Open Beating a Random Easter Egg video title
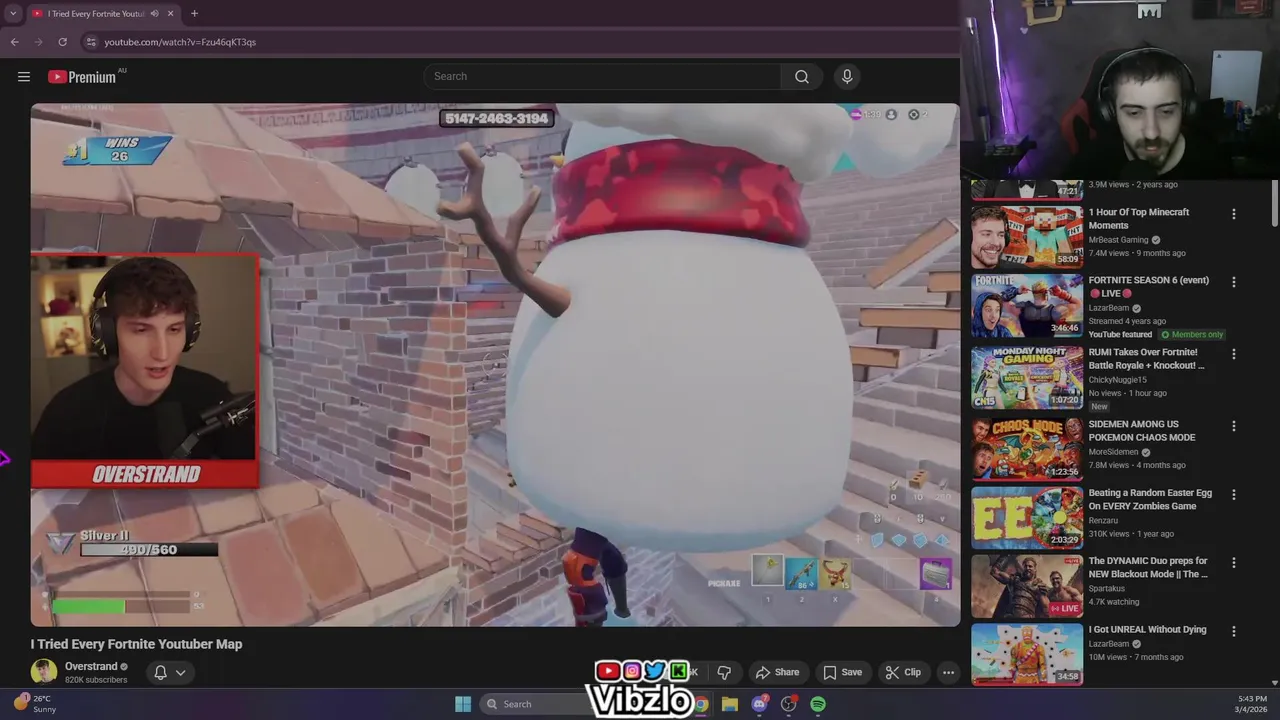Screen dimensions: 1280x720 pos(1150,500)
